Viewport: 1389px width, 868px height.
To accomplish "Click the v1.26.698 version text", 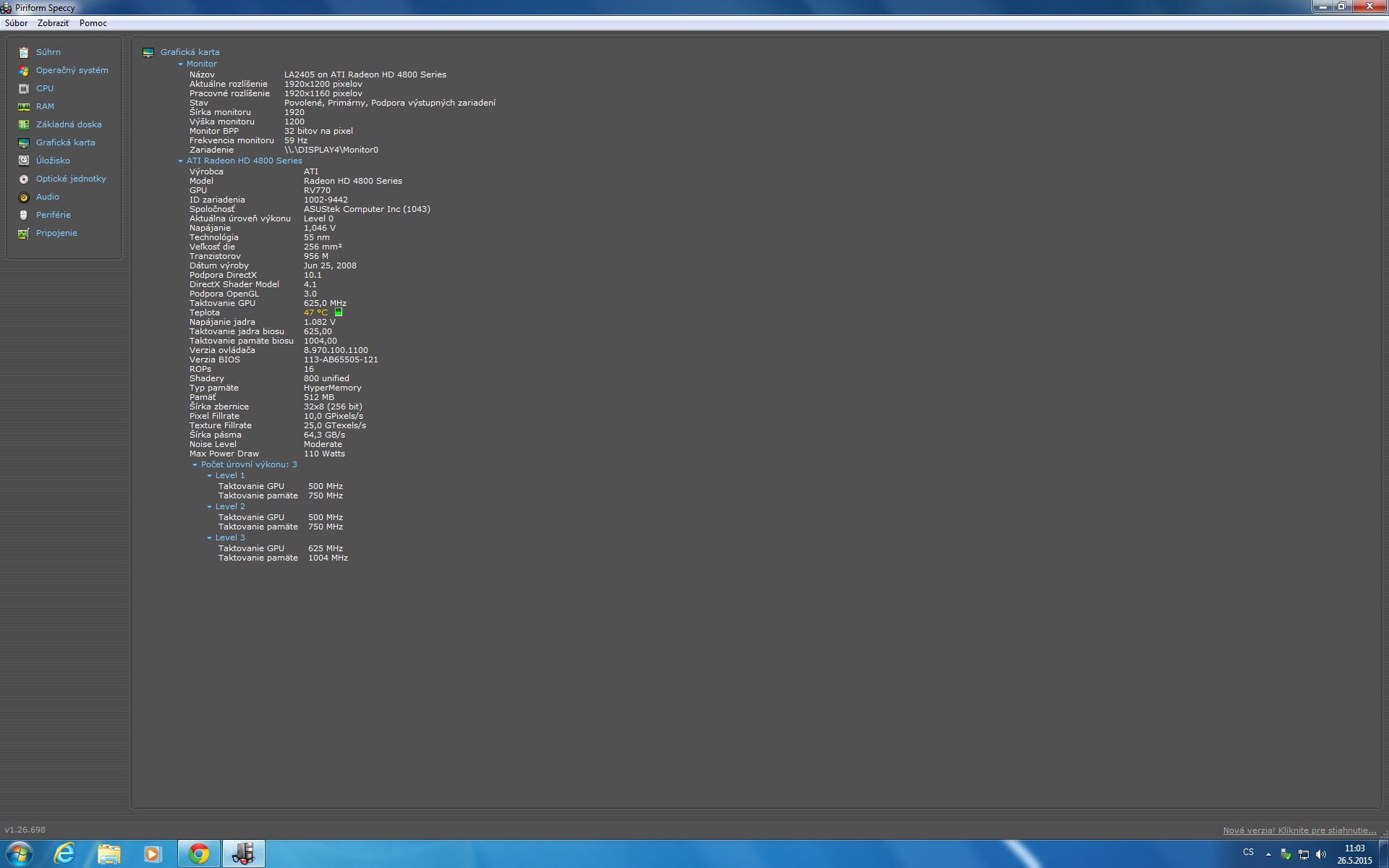I will coord(25,830).
